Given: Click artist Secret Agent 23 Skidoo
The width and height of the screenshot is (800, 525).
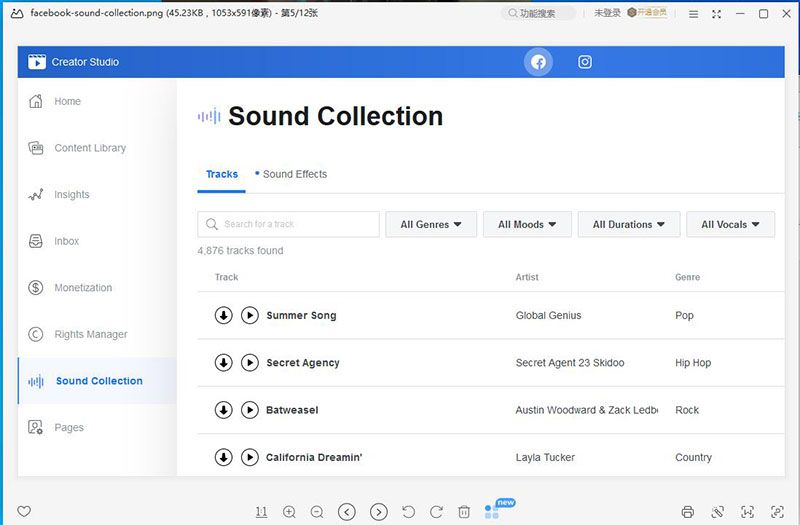Looking at the screenshot, I should coord(570,363).
